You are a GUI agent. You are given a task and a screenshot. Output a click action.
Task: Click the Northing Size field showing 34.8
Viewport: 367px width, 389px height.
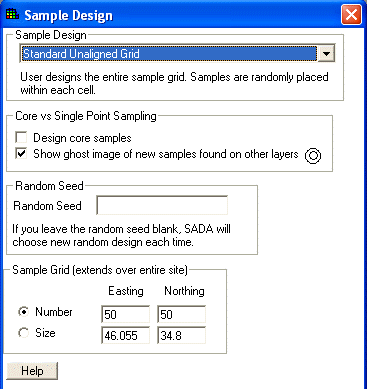[x=181, y=335]
